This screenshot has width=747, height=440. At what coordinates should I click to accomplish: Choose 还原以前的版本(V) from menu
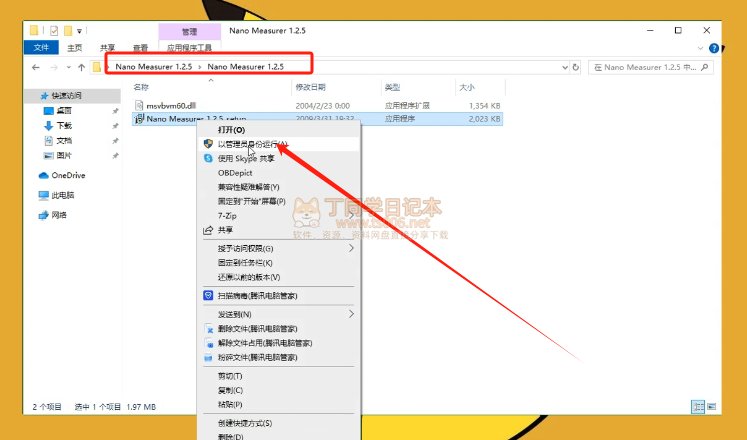pos(279,277)
